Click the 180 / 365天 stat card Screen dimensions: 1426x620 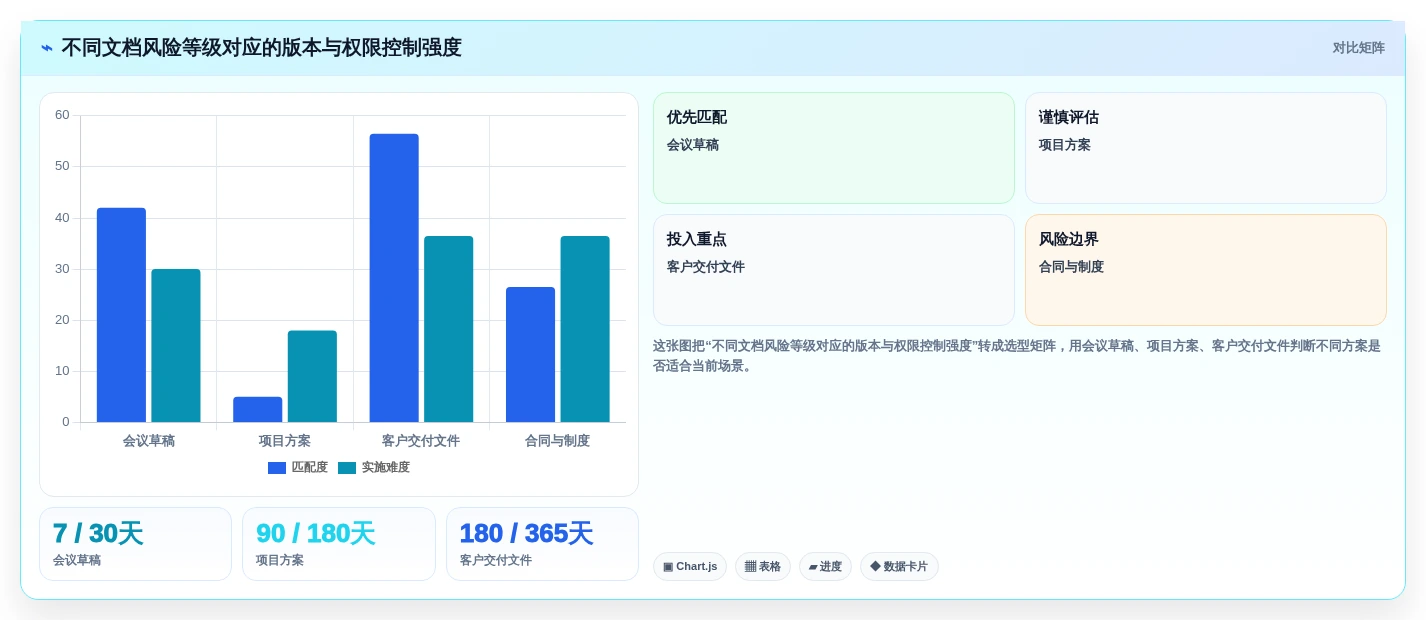[x=542, y=544]
